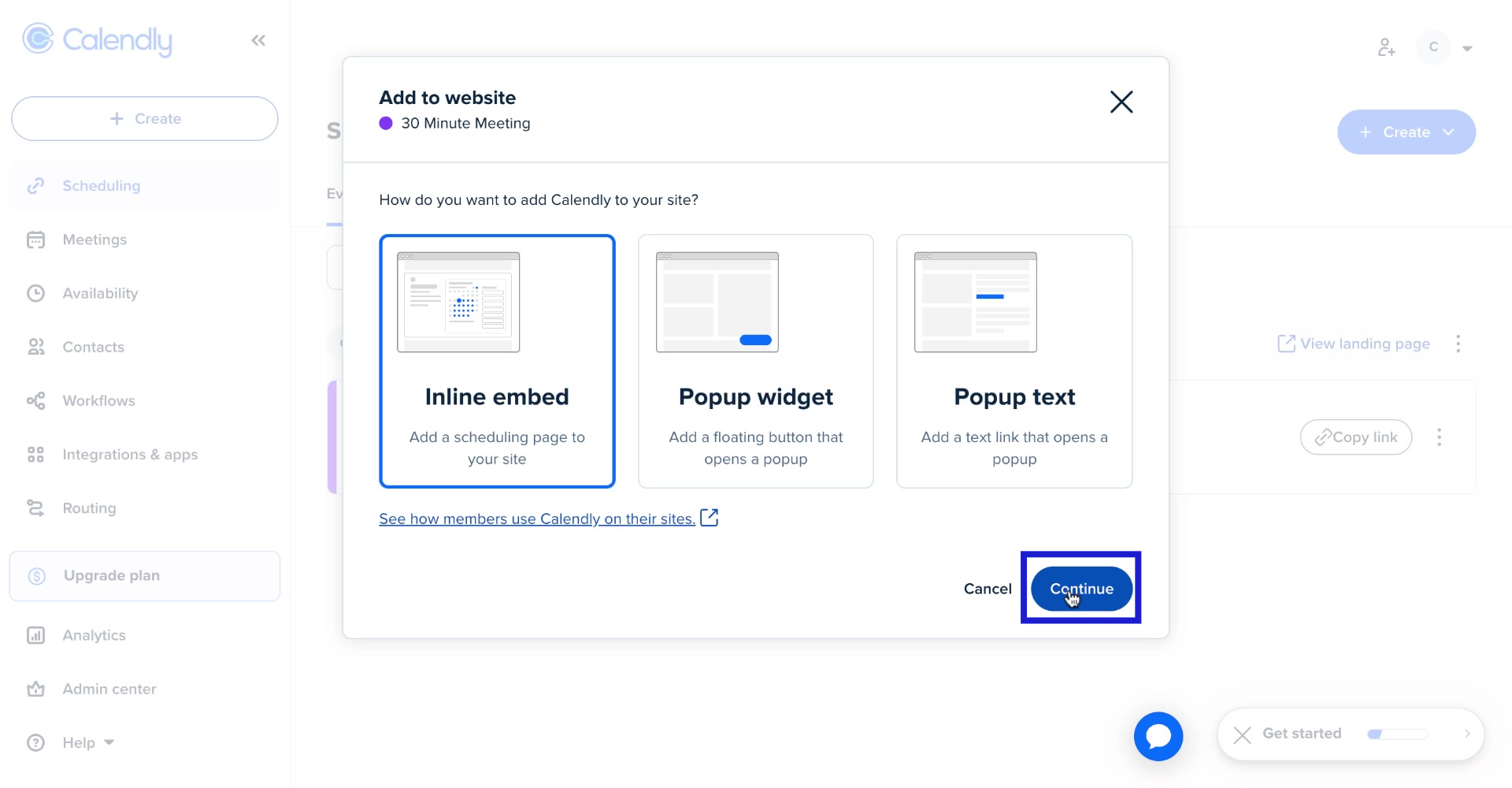This screenshot has width=1512, height=788.
Task: Go to Workflows
Action: [100, 400]
